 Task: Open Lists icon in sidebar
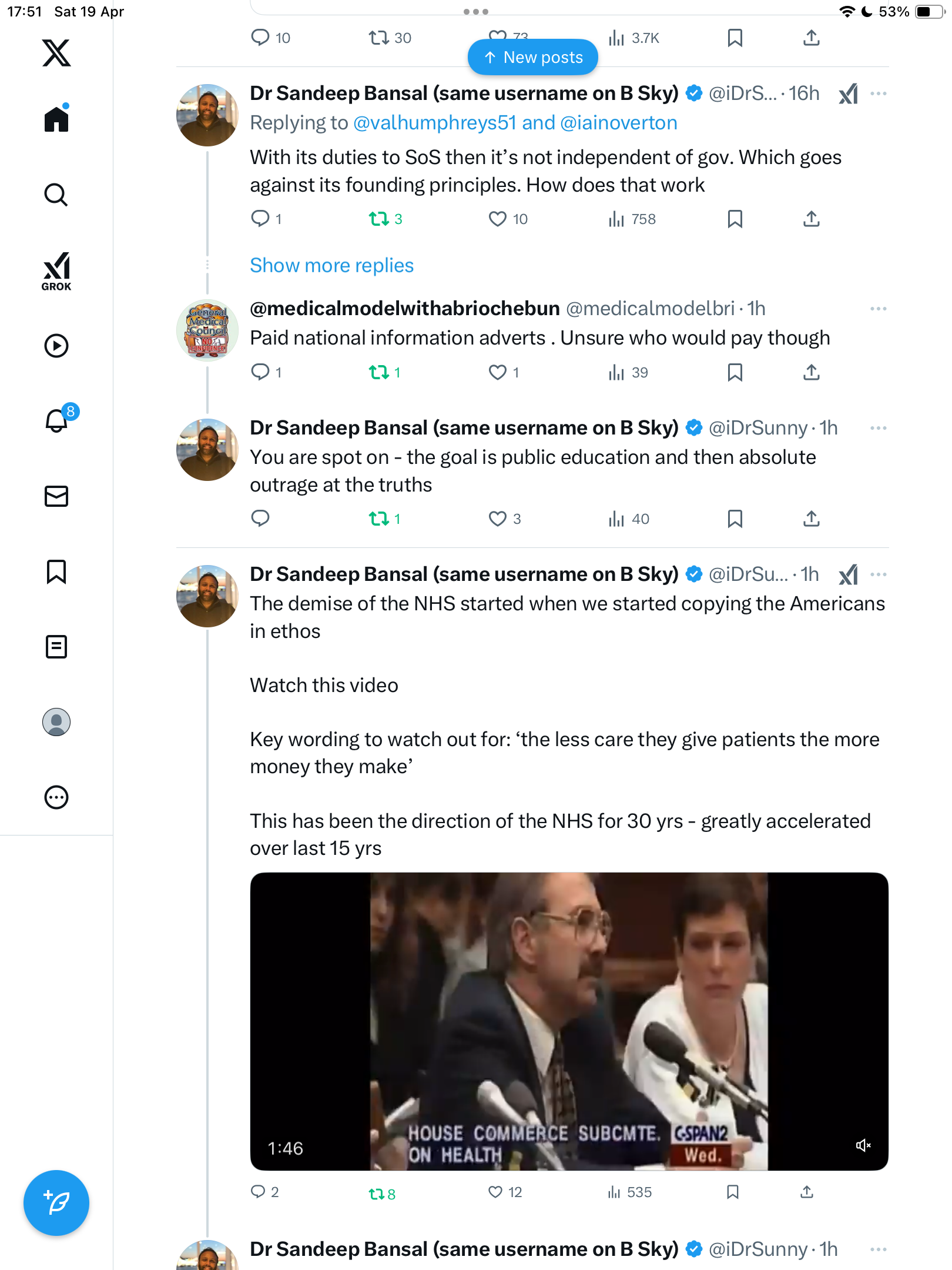coord(56,647)
